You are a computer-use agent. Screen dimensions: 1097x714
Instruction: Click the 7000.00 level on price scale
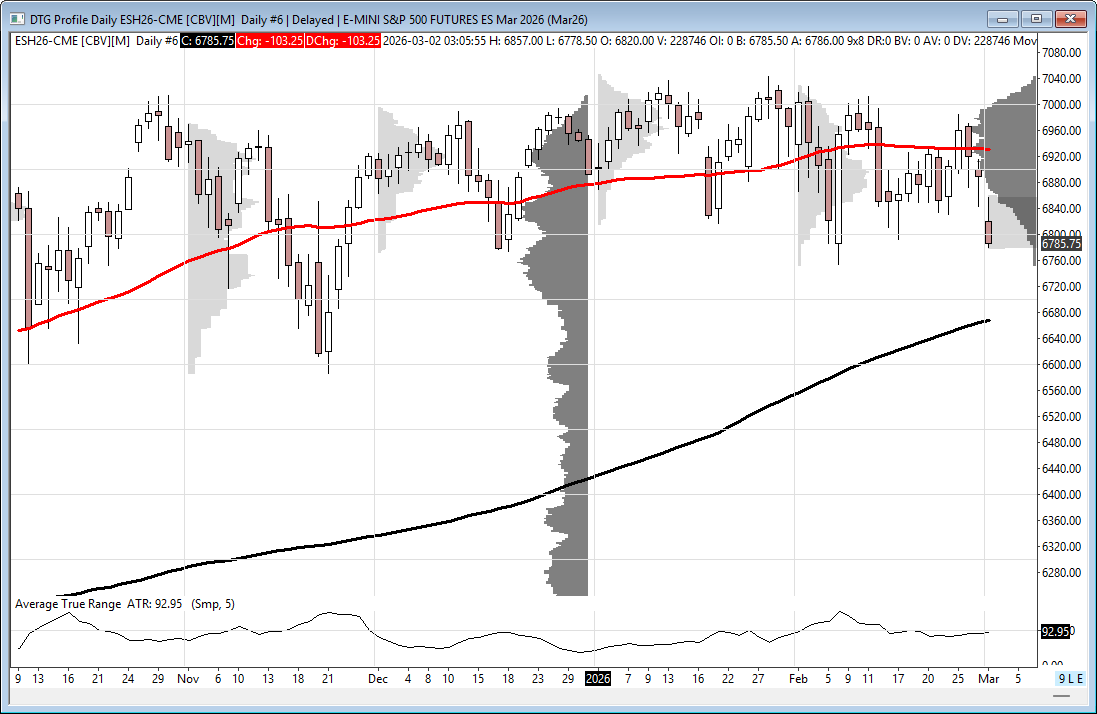click(1060, 105)
